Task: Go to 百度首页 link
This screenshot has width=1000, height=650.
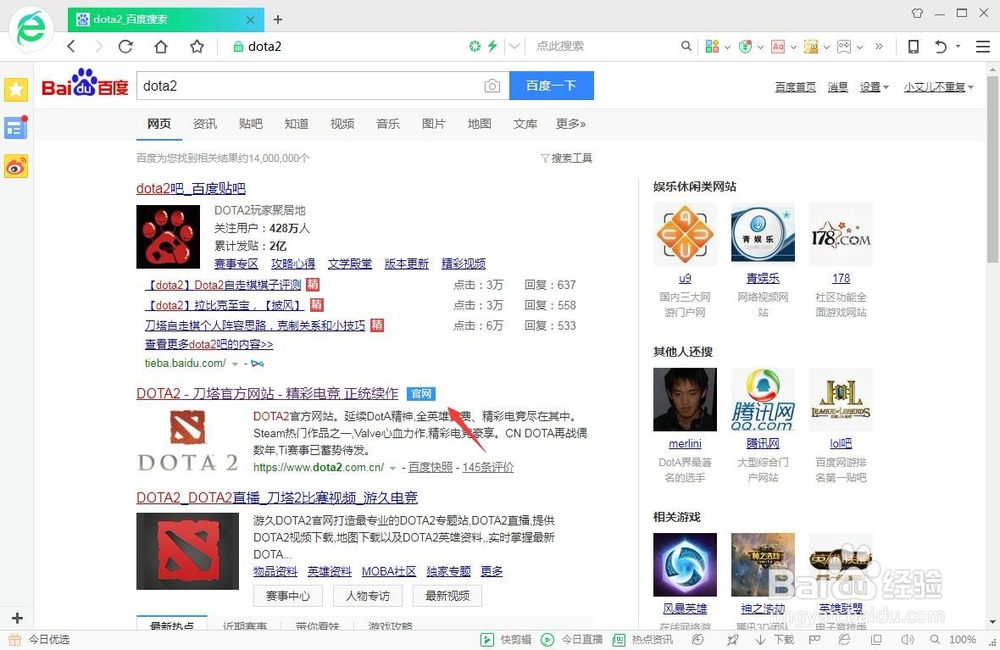Action: point(795,87)
